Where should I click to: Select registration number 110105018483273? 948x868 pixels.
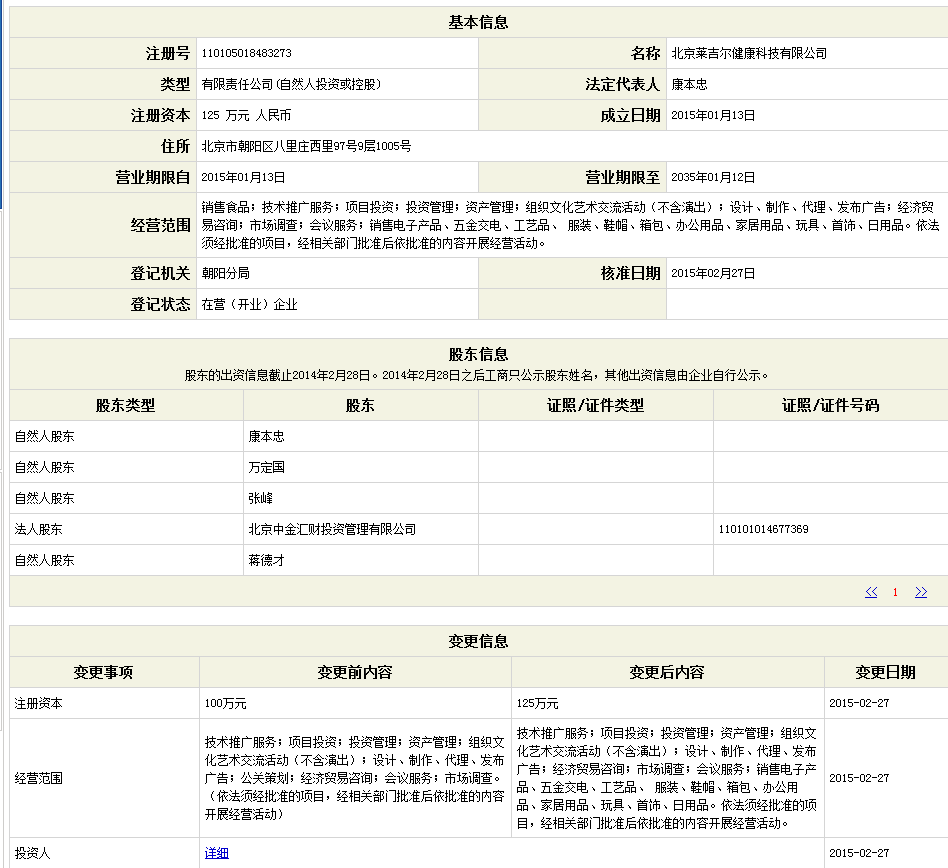point(246,53)
